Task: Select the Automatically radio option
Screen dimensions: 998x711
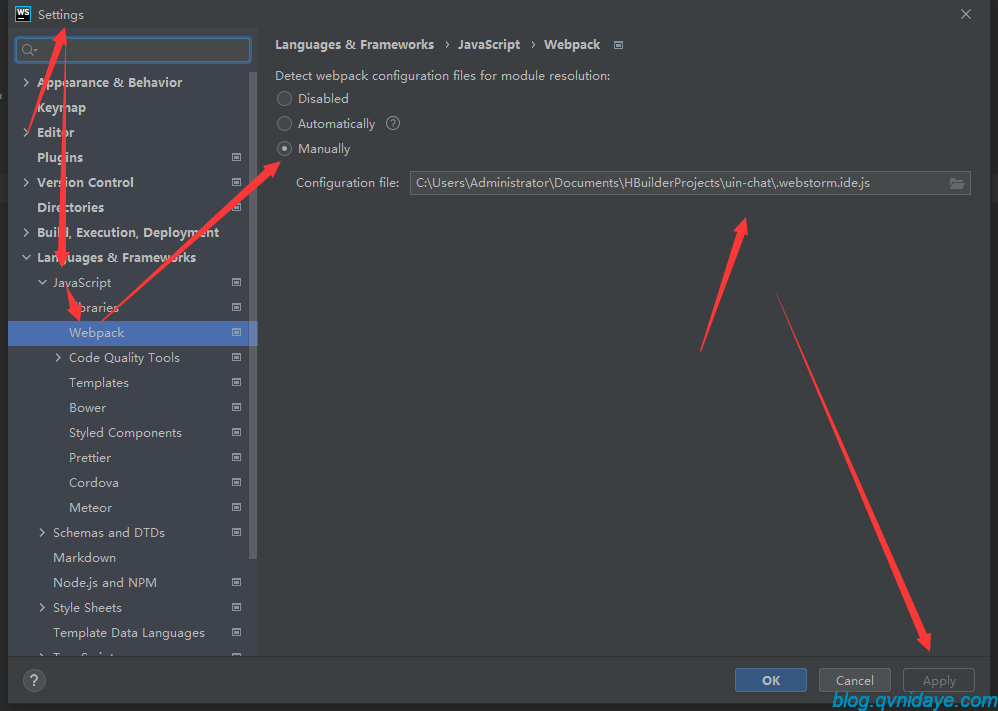Action: tap(284, 123)
